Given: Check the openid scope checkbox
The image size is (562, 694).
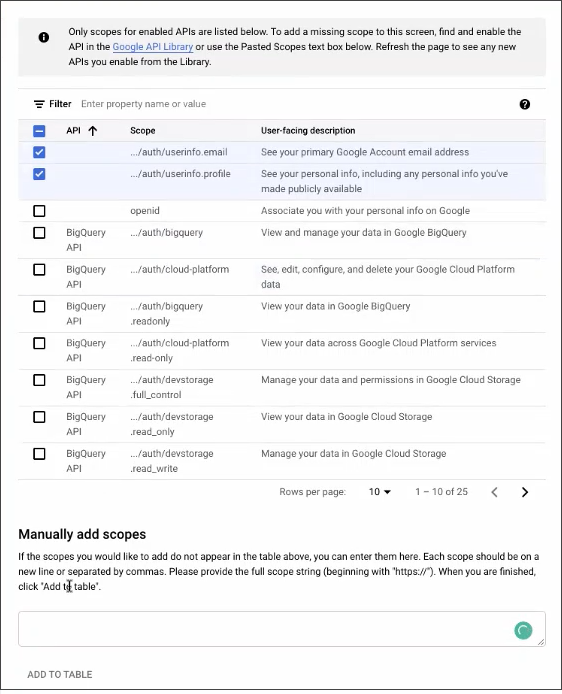Looking at the screenshot, I should point(39,211).
